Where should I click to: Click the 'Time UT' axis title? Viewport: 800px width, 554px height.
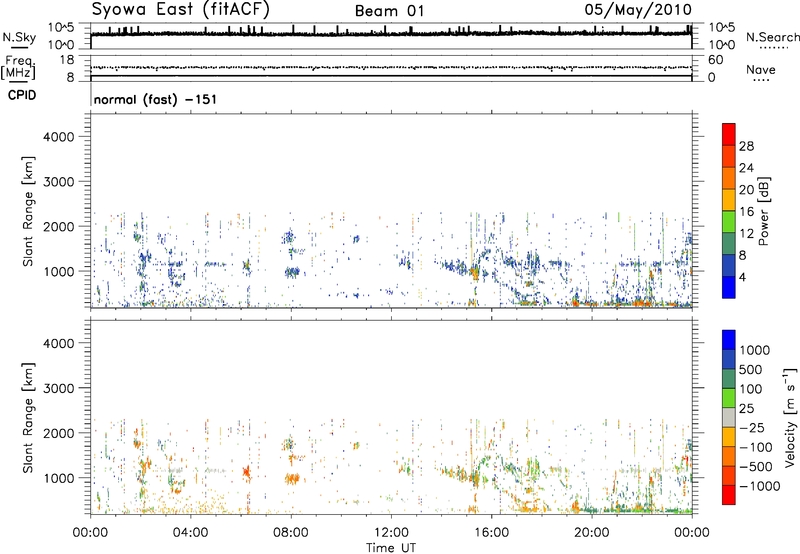coord(391,548)
